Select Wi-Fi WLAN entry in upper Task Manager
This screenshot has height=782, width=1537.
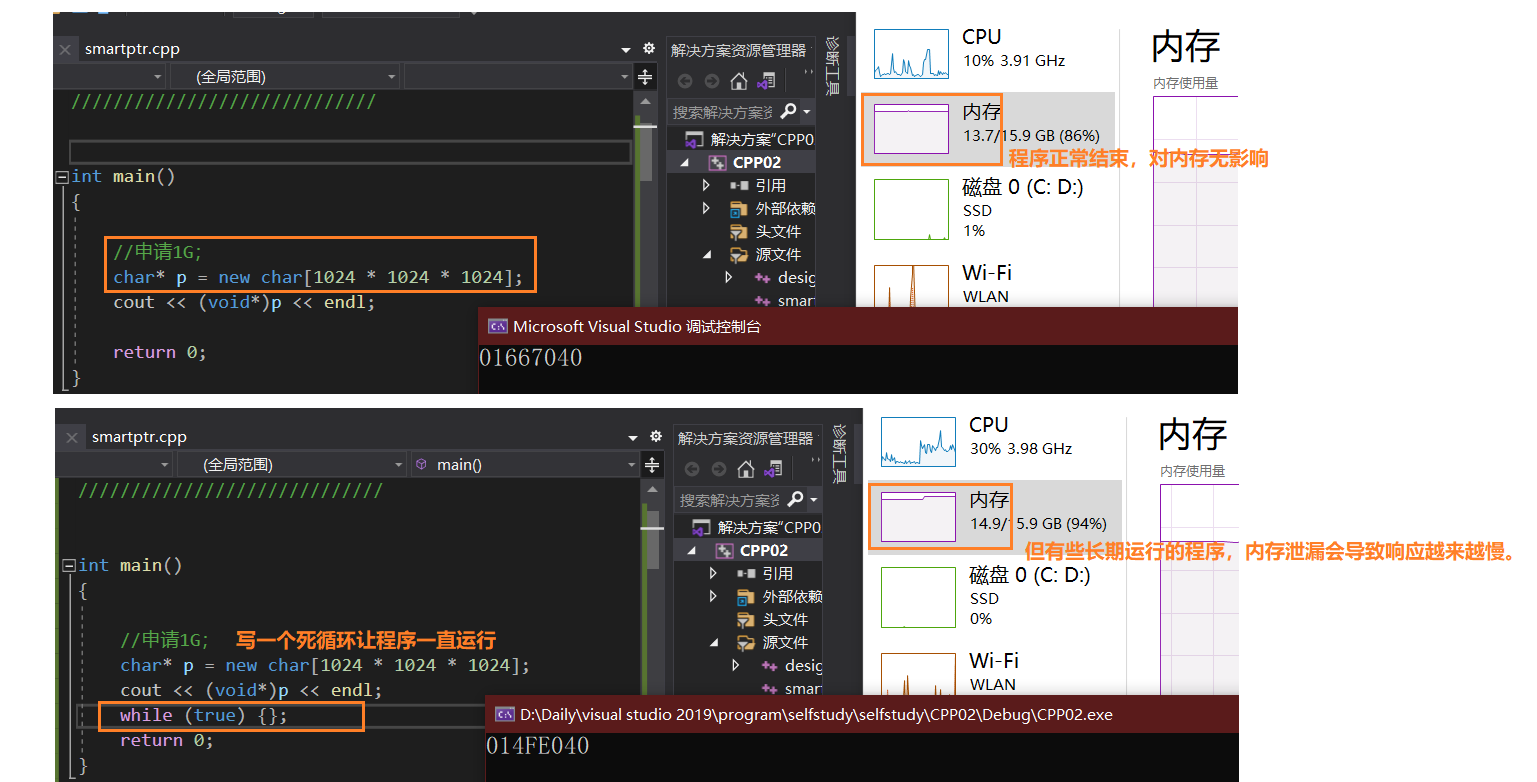pos(986,284)
